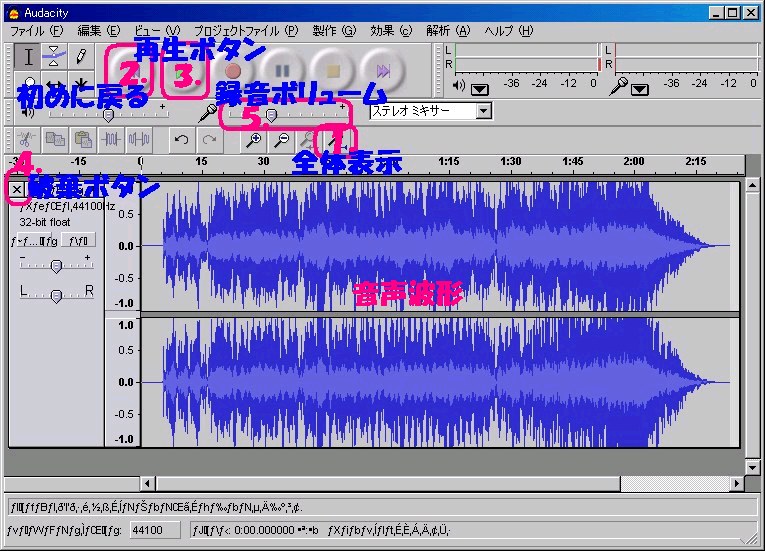Screen dimensions: 765x551
Task: Open the ヘルプ (H) menu
Action: 509,31
